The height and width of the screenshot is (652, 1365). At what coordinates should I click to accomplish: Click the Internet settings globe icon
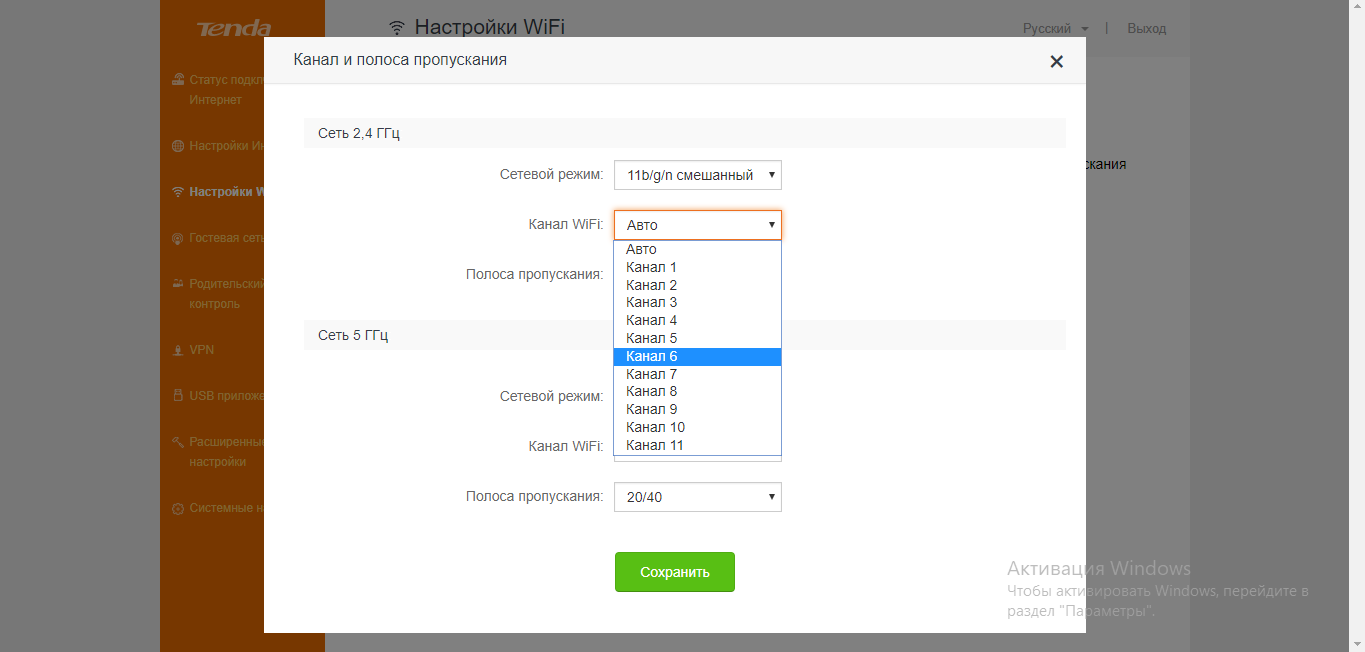coord(178,146)
